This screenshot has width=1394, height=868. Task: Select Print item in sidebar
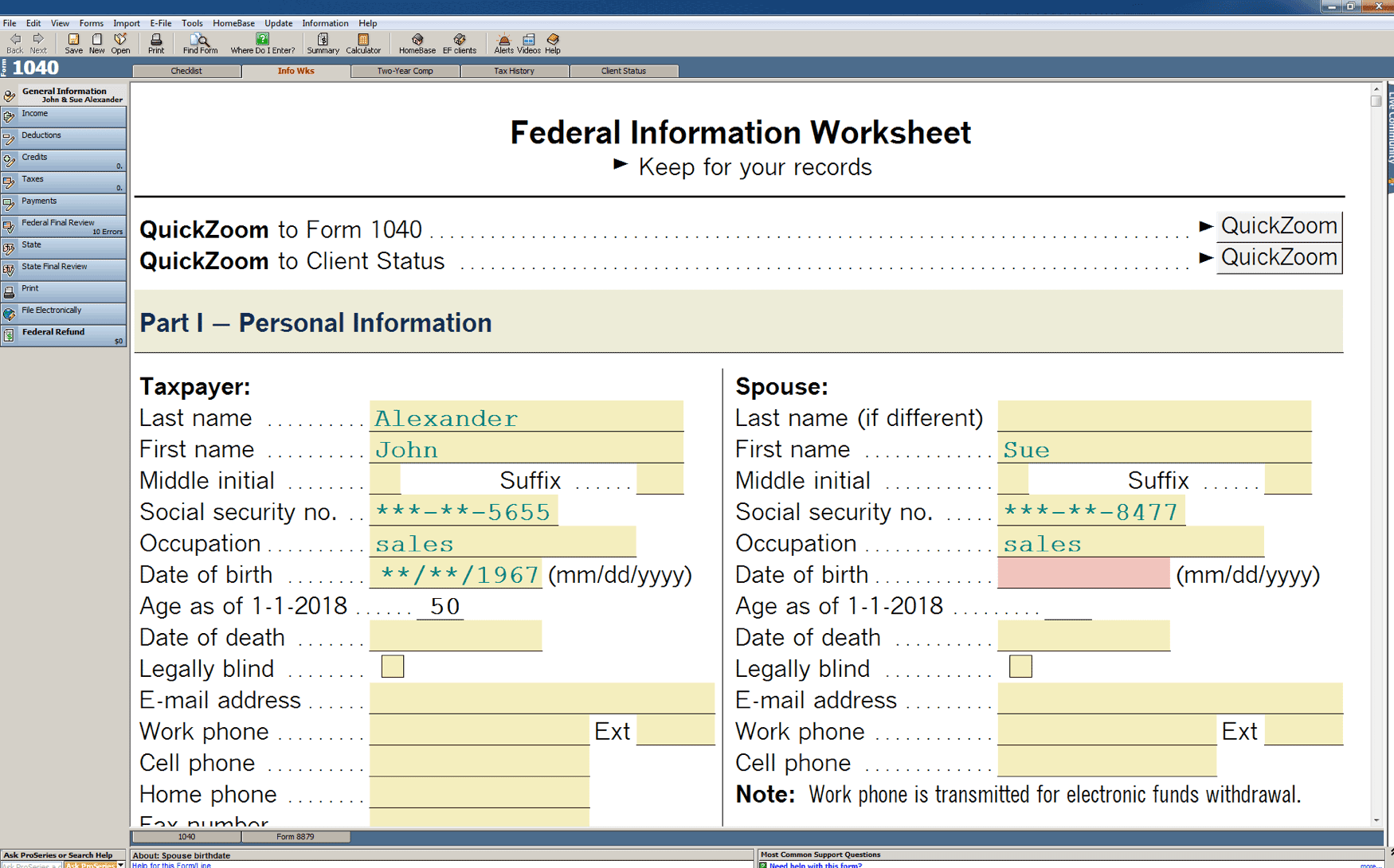point(64,291)
